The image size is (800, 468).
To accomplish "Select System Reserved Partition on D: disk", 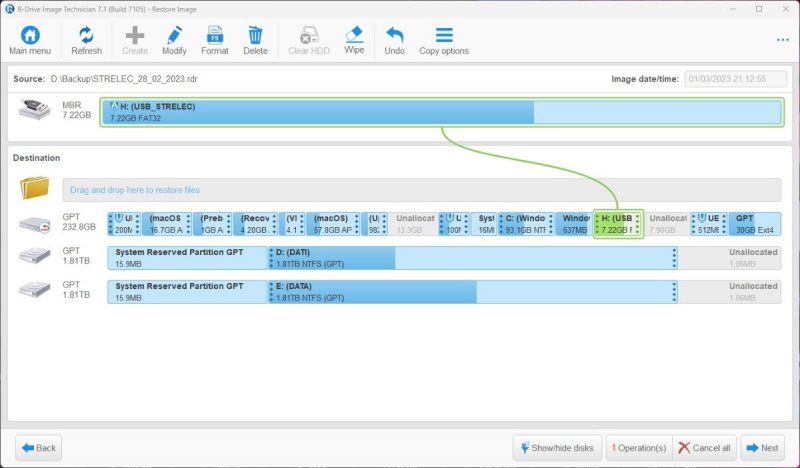I will [187, 258].
